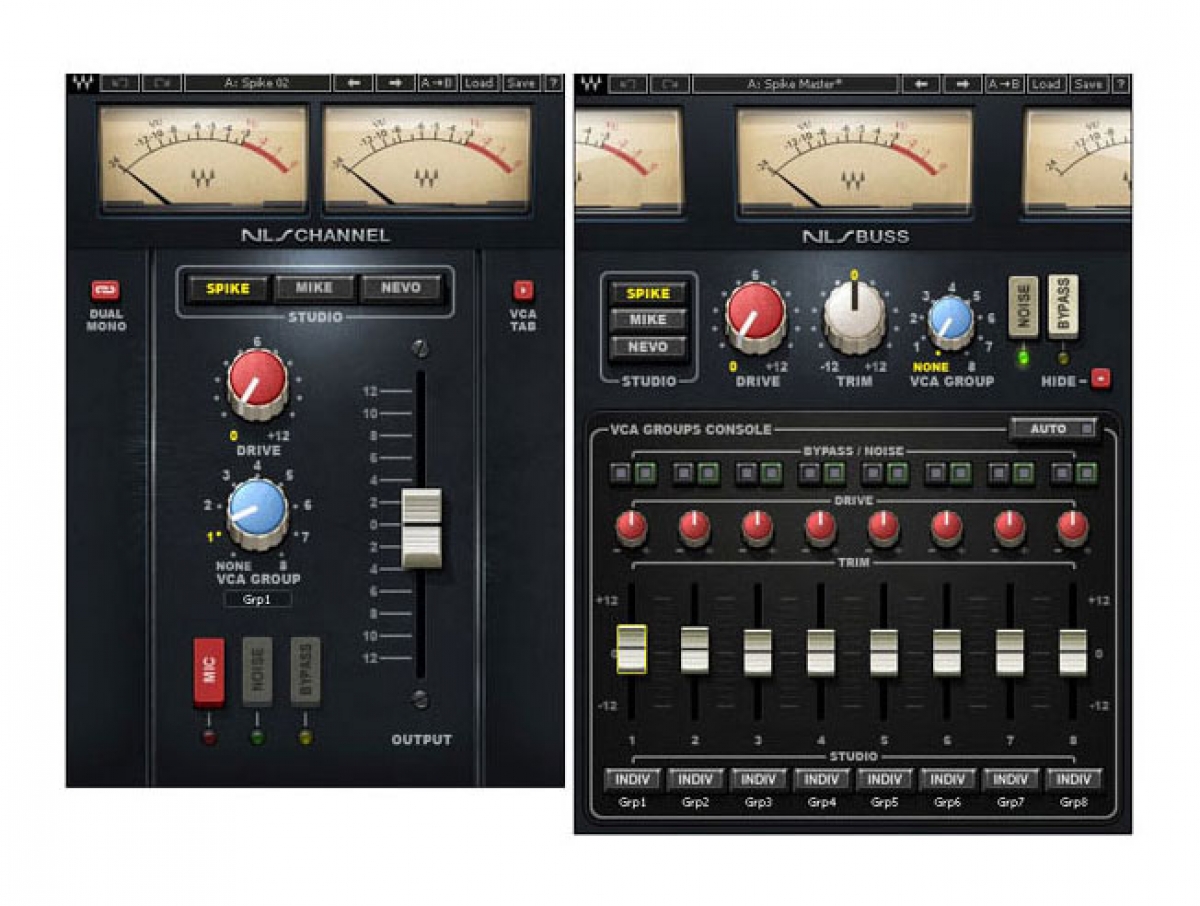This screenshot has height=906, width=1200.
Task: Select NEVO studio in NLS Channel
Action: [x=400, y=289]
